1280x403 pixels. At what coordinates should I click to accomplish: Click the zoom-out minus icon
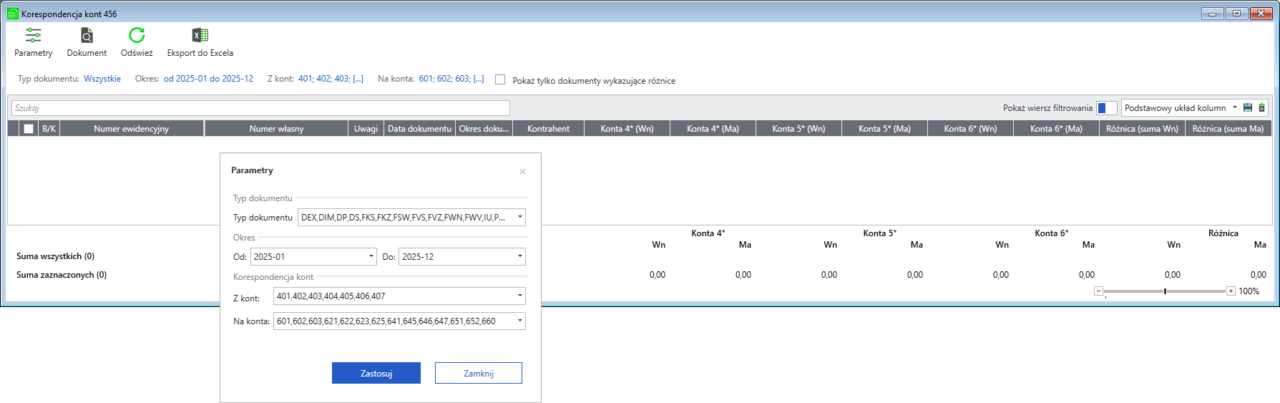(x=1098, y=291)
